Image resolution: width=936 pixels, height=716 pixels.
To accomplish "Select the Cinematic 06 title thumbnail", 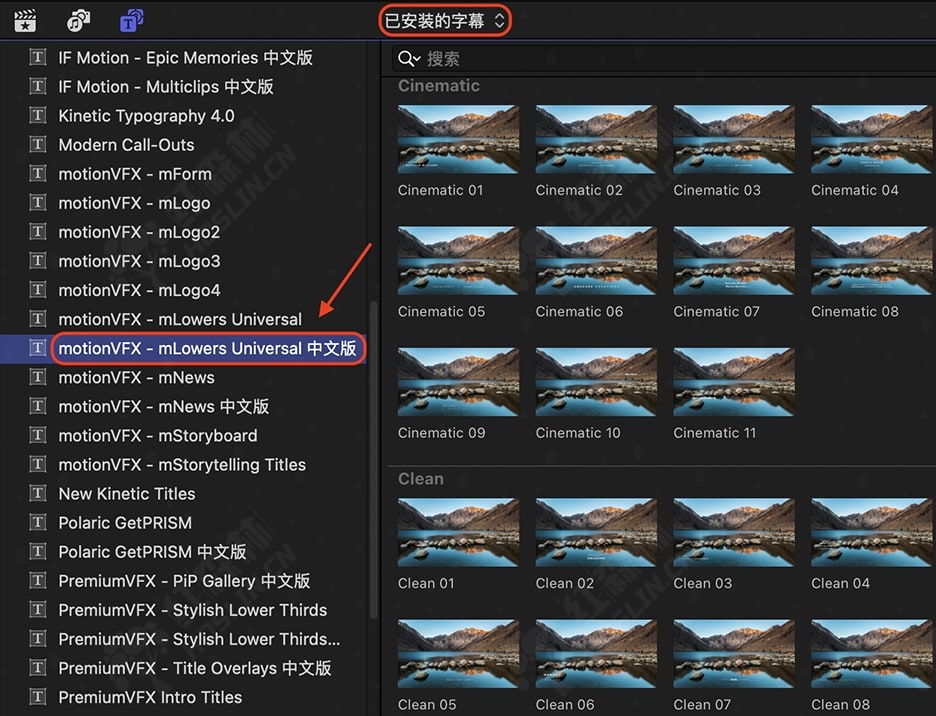I will point(596,260).
